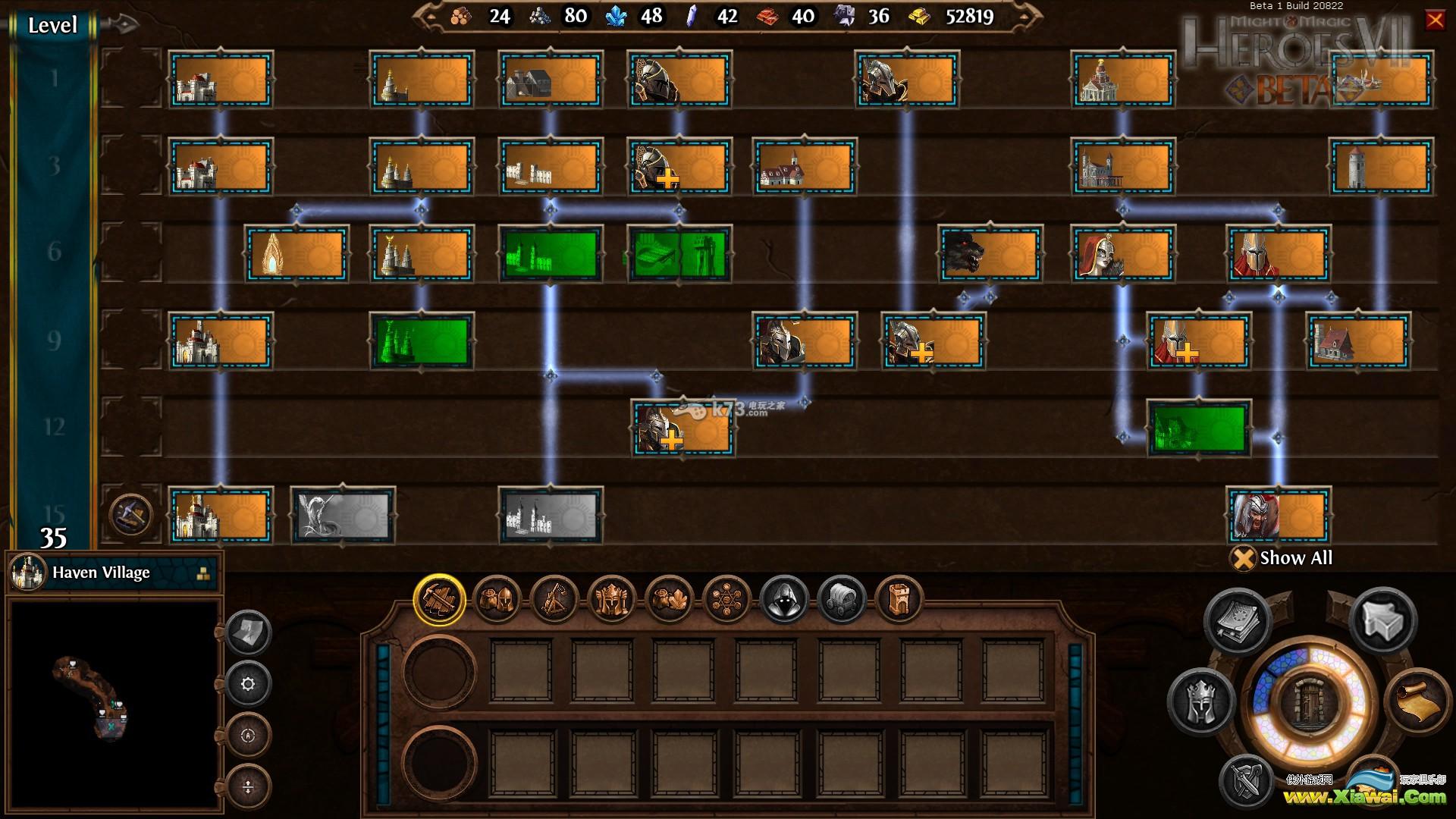Open the war machines catapult tab
The image size is (1456, 819).
point(554,600)
